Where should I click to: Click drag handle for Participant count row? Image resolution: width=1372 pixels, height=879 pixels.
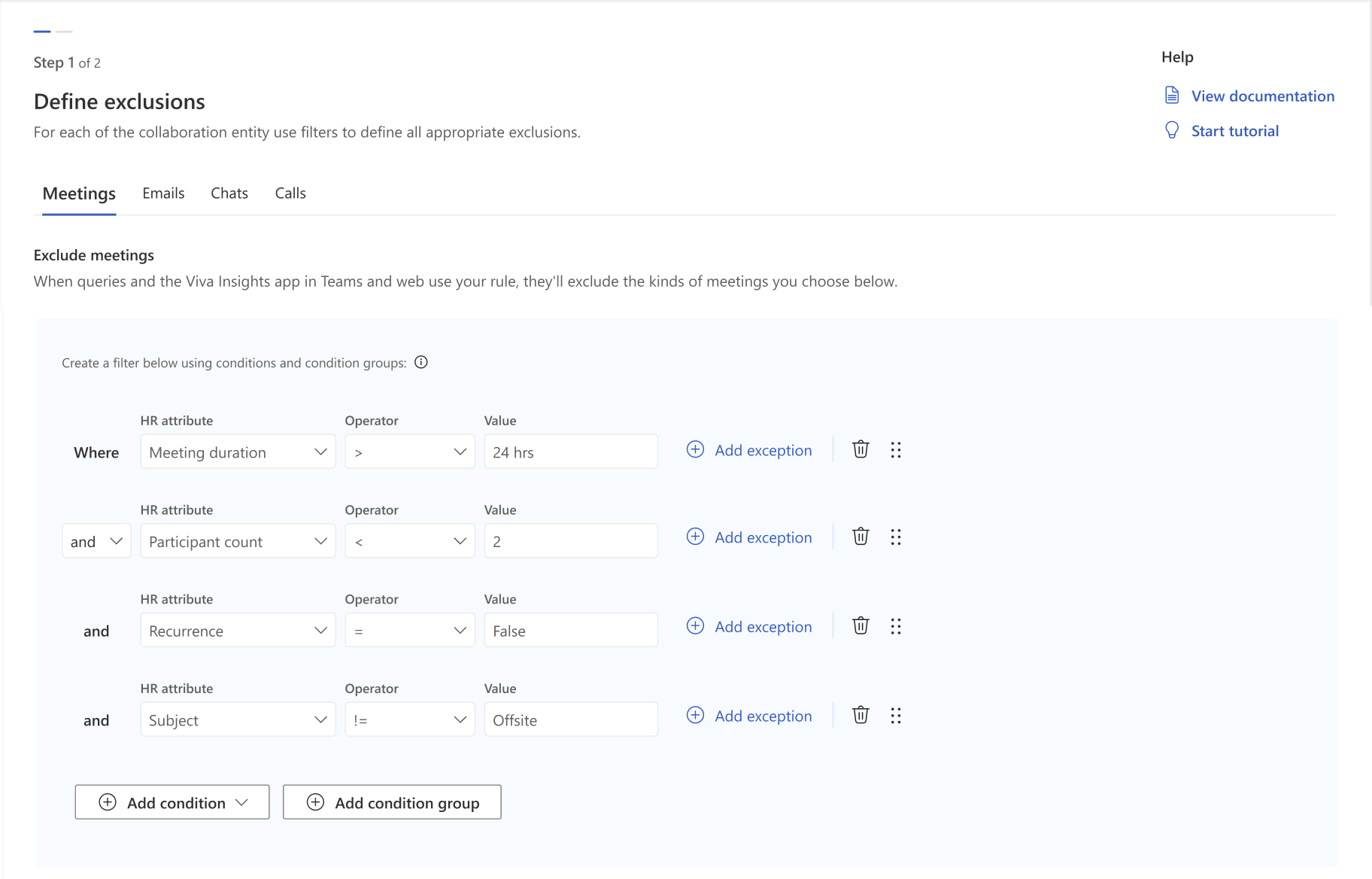(x=895, y=537)
